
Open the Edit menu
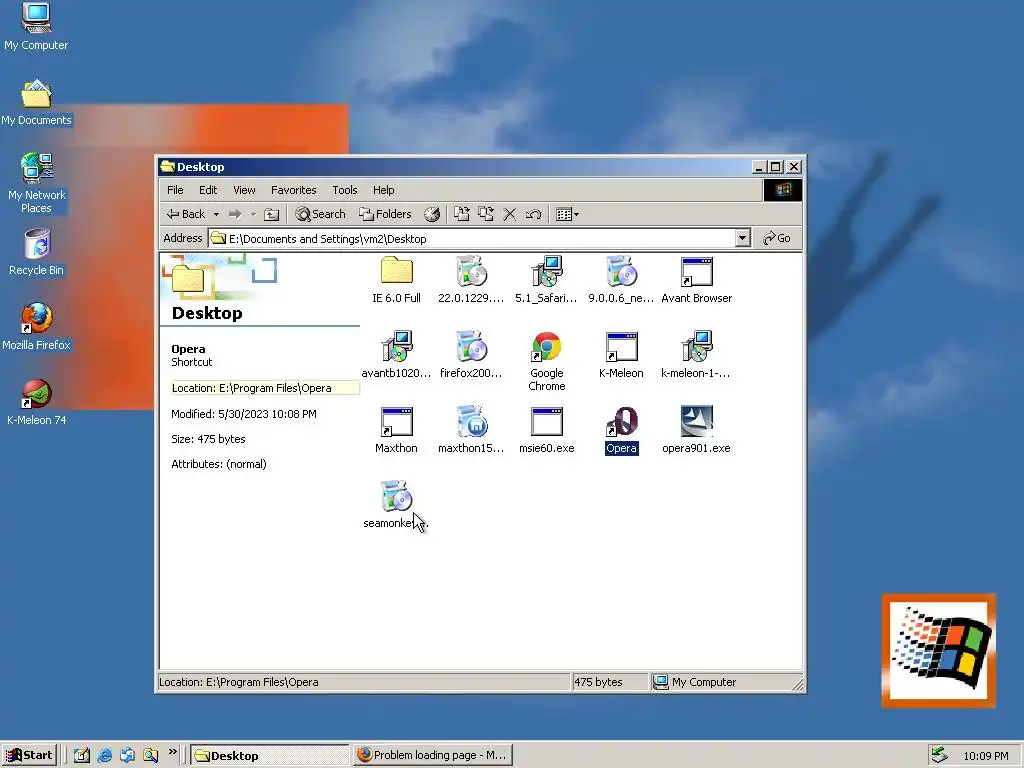(208, 190)
